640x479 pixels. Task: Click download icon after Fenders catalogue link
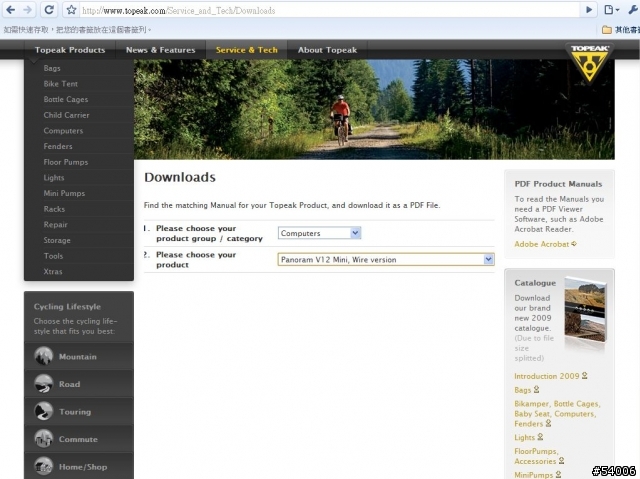(x=548, y=424)
